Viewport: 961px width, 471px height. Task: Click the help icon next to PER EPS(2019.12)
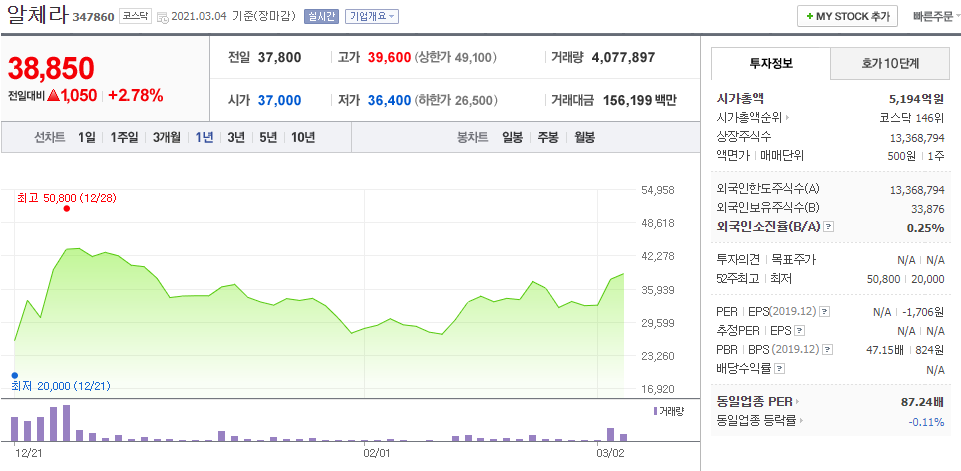824,312
